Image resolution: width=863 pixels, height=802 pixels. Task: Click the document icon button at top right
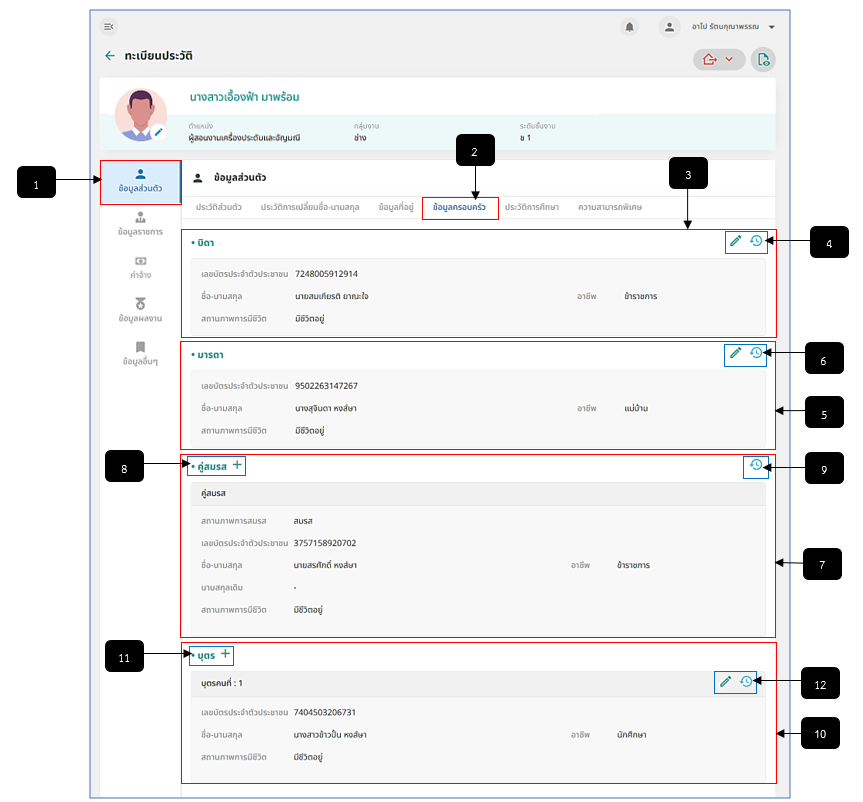(x=763, y=59)
